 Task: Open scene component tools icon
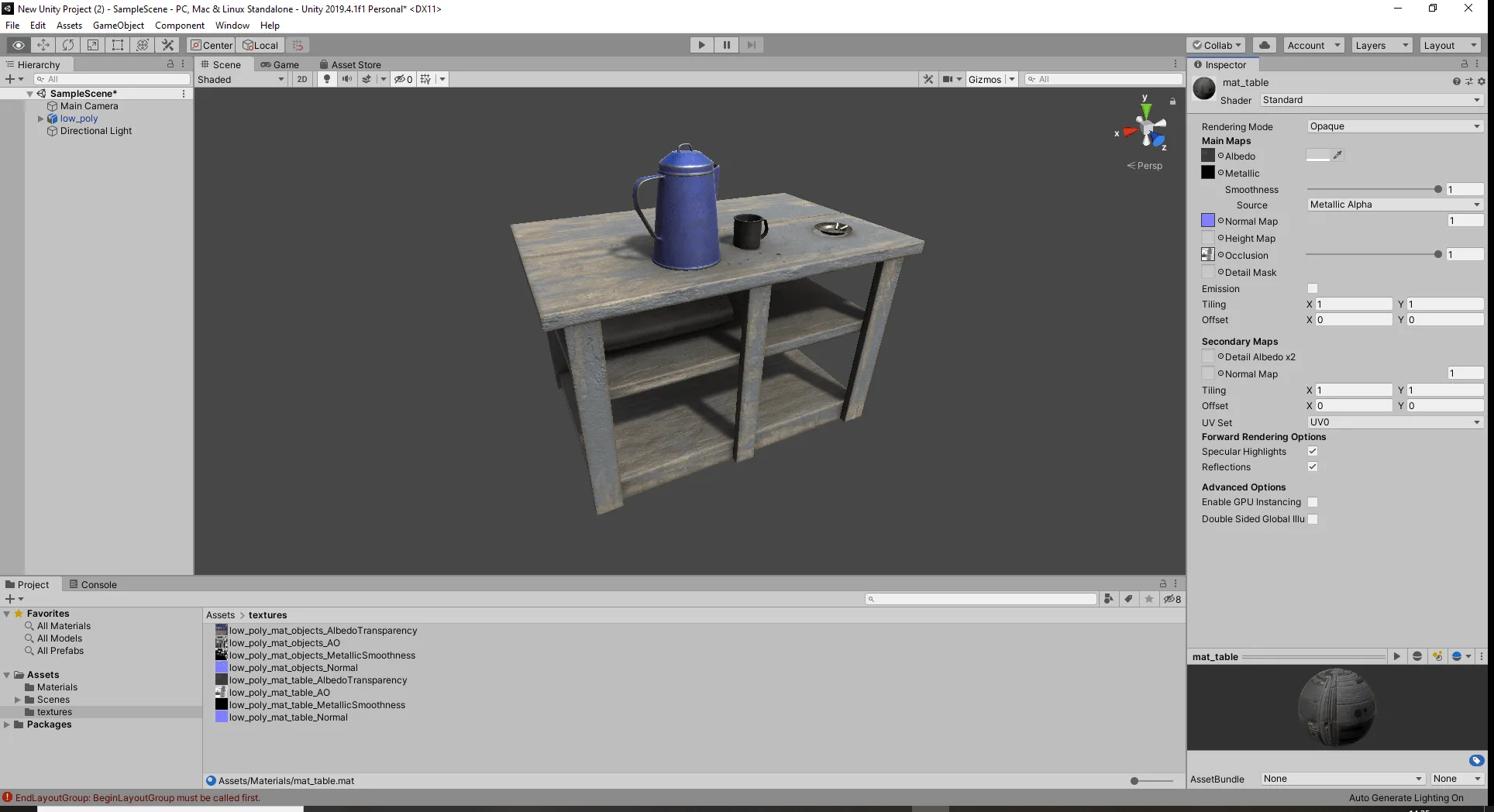click(928, 79)
